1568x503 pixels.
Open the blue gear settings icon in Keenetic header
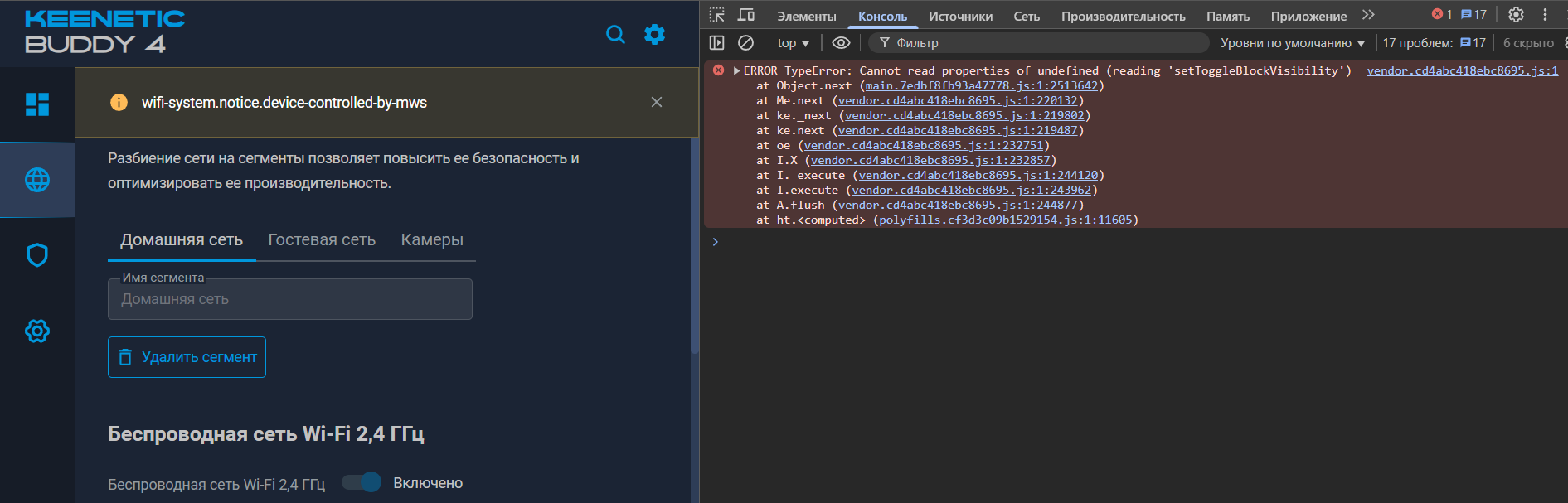pyautogui.click(x=655, y=34)
